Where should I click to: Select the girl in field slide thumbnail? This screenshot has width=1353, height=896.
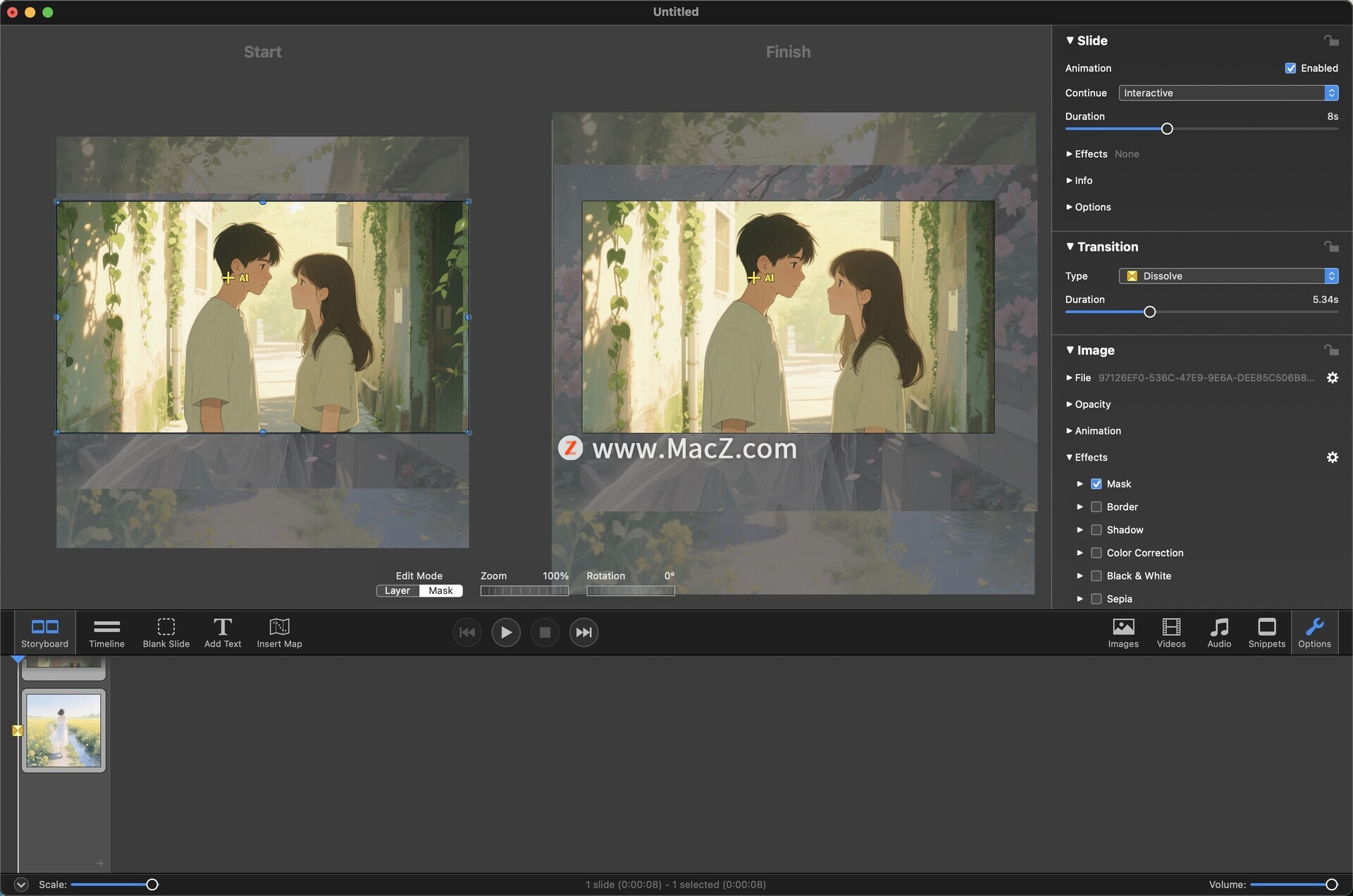coord(63,730)
